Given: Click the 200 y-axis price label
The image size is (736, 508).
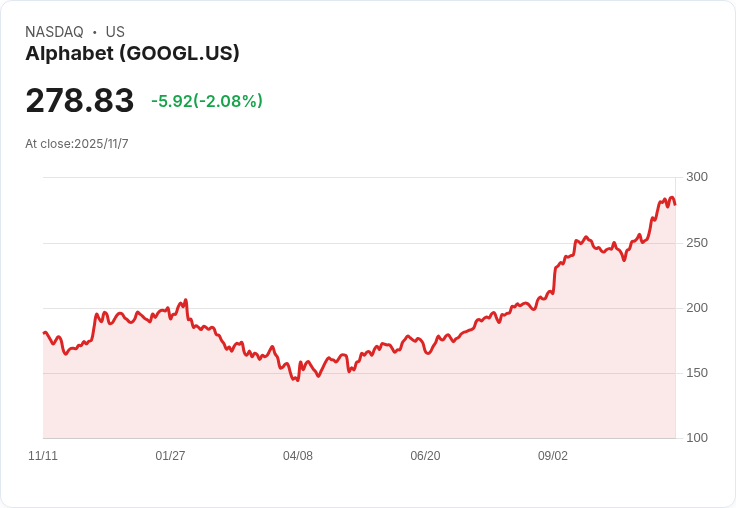Looking at the screenshot, I should coord(697,308).
